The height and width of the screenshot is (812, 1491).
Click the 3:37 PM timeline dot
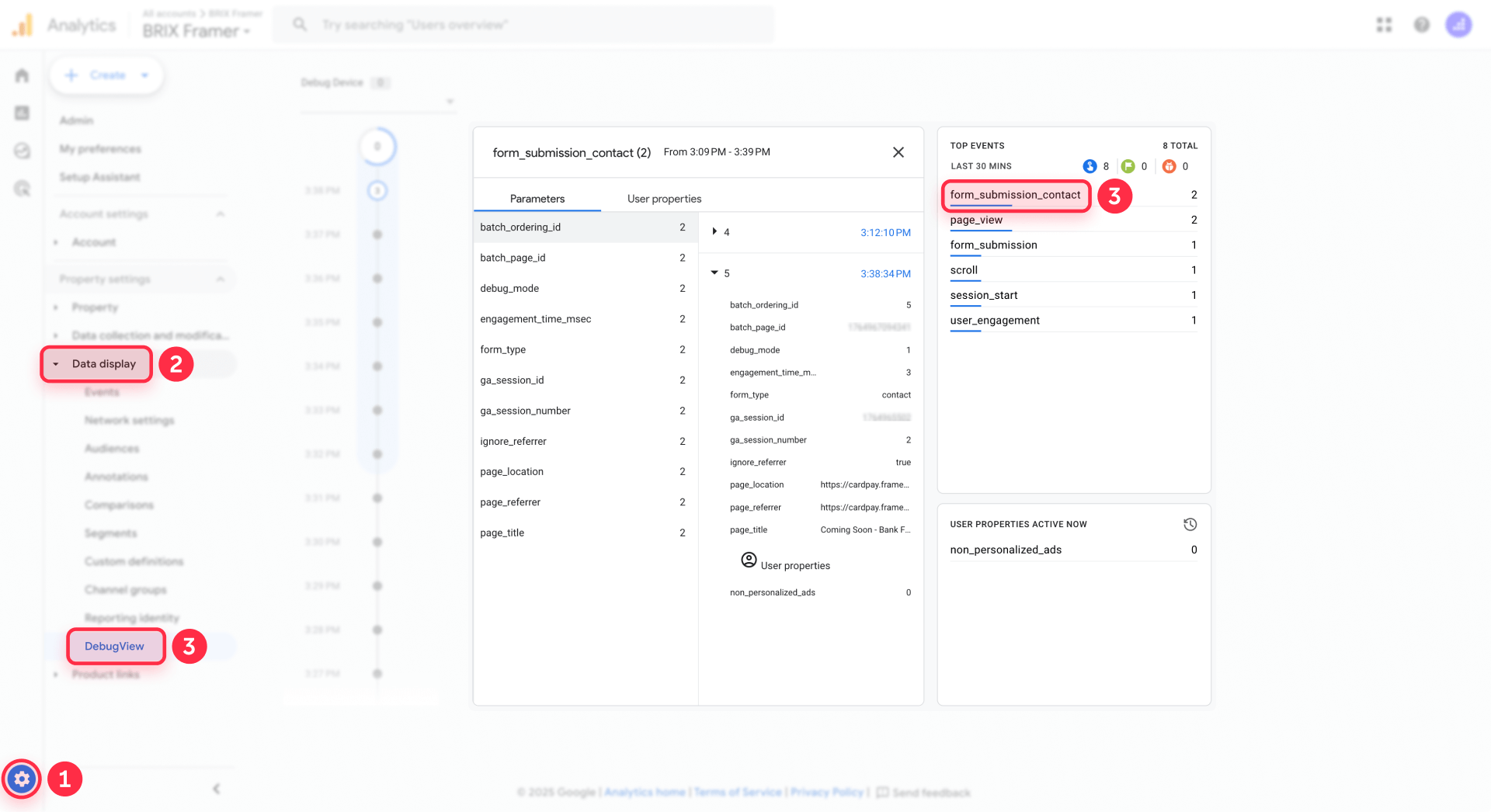click(x=377, y=234)
